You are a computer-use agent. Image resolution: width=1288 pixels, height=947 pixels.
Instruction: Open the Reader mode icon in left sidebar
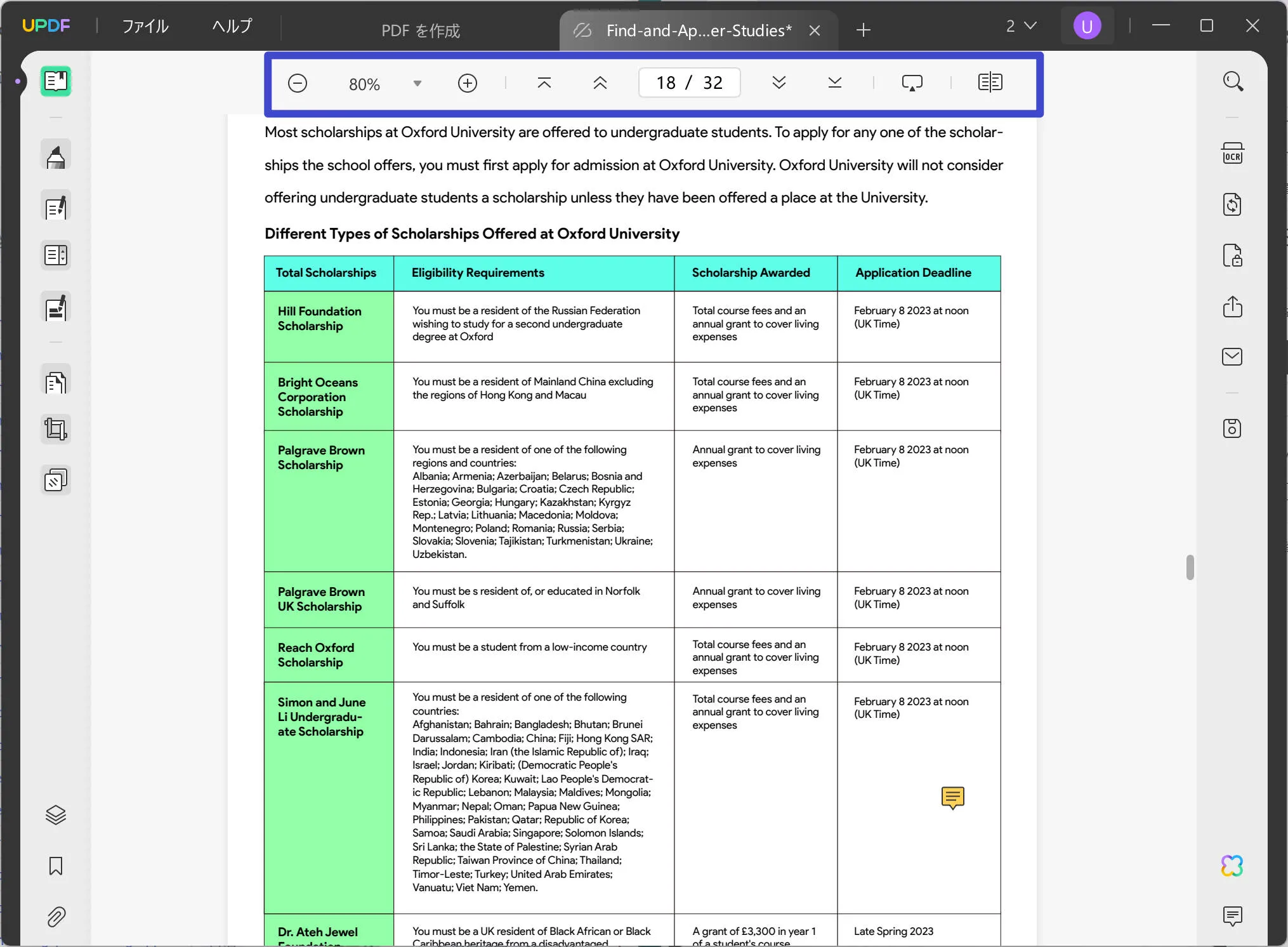56,81
